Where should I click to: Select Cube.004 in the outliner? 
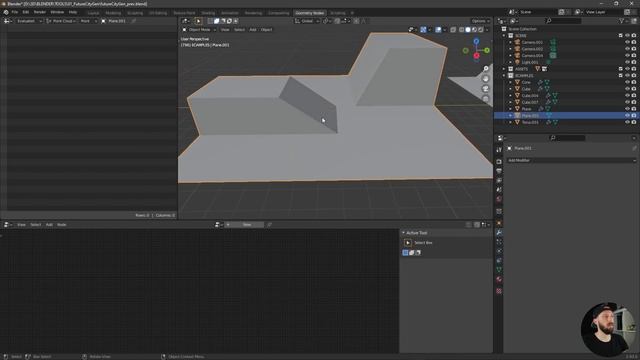click(x=530, y=96)
